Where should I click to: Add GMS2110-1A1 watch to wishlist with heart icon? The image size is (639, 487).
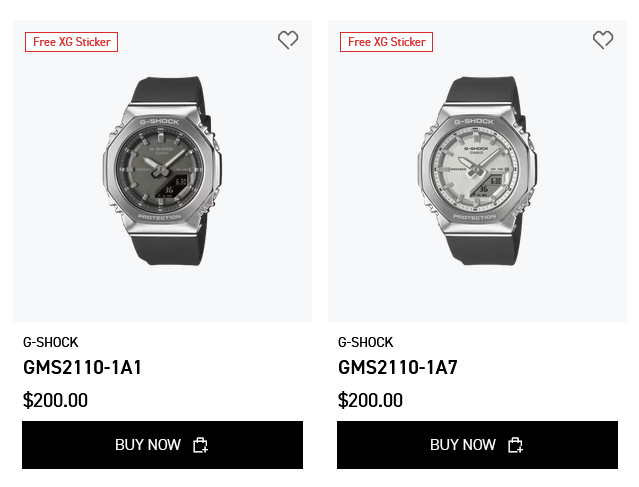pos(288,40)
